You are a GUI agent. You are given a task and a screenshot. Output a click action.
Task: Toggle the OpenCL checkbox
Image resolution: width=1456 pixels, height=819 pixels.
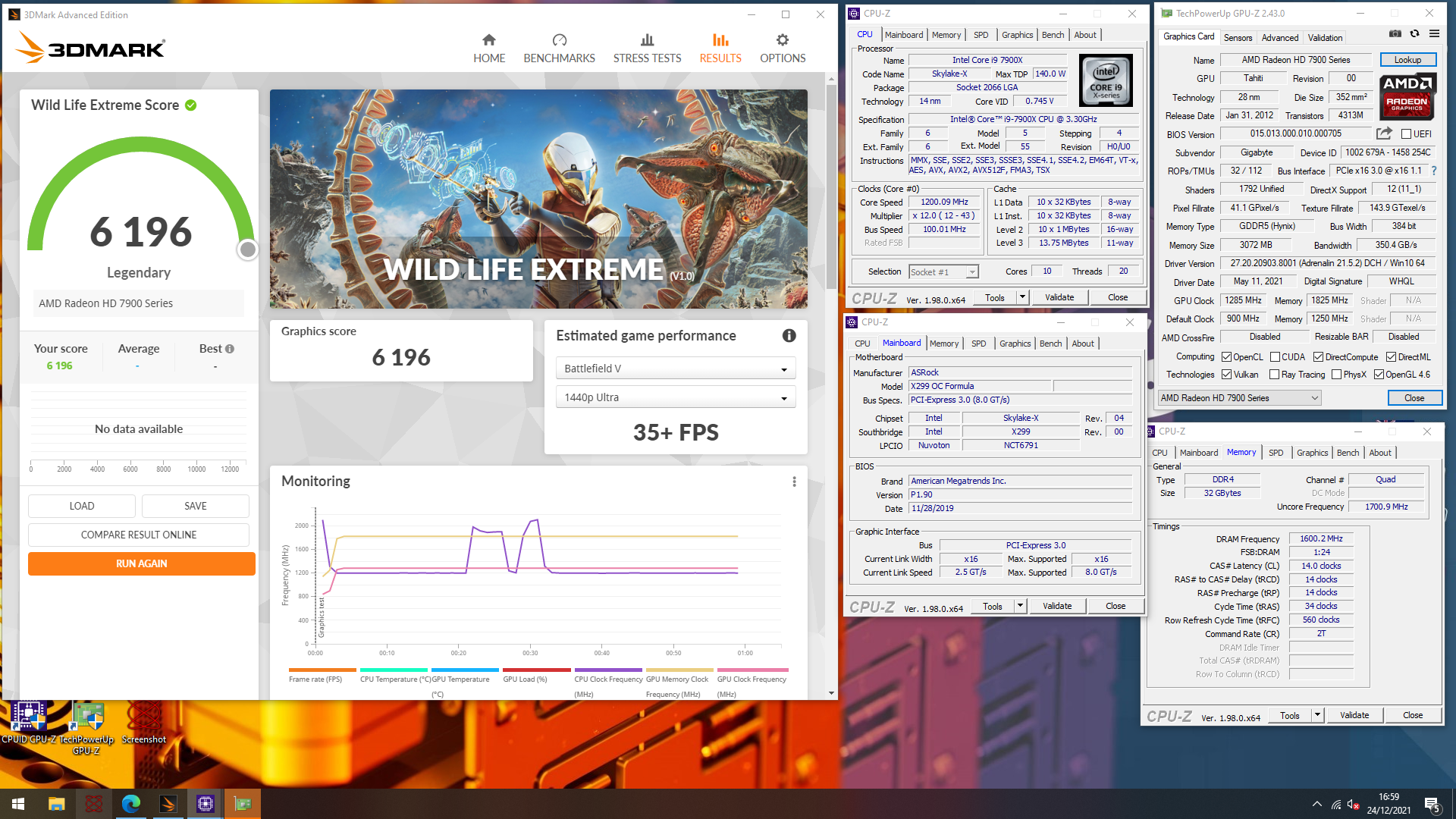1226,357
